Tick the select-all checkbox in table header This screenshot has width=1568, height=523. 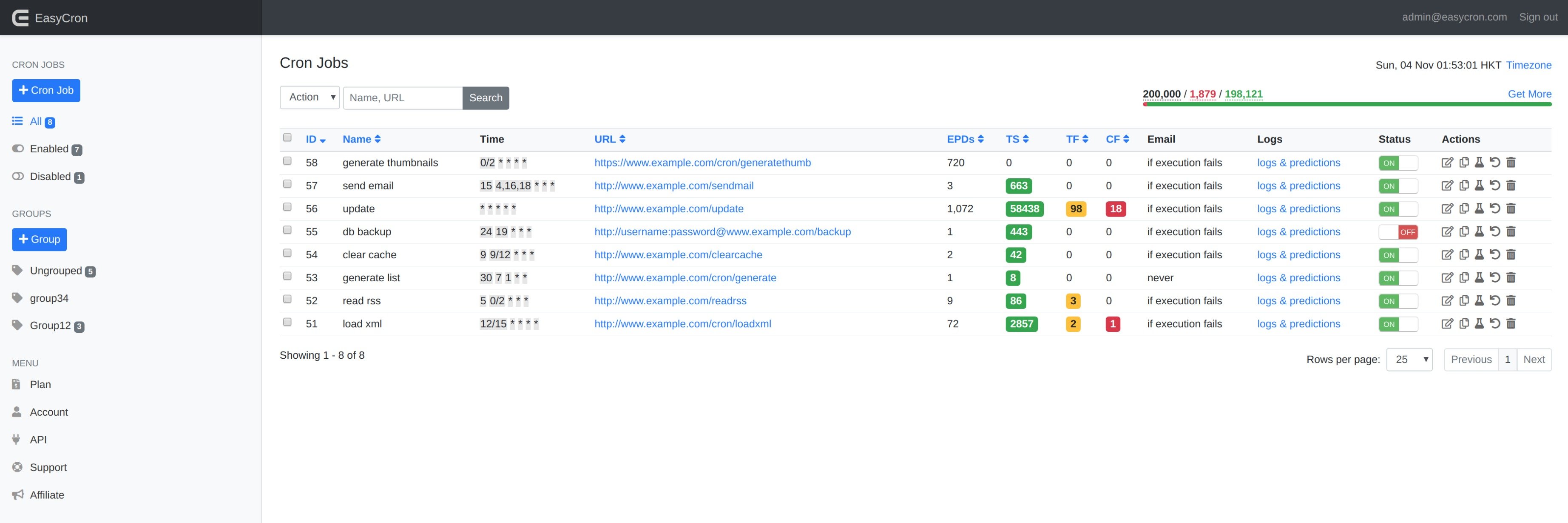click(x=287, y=138)
